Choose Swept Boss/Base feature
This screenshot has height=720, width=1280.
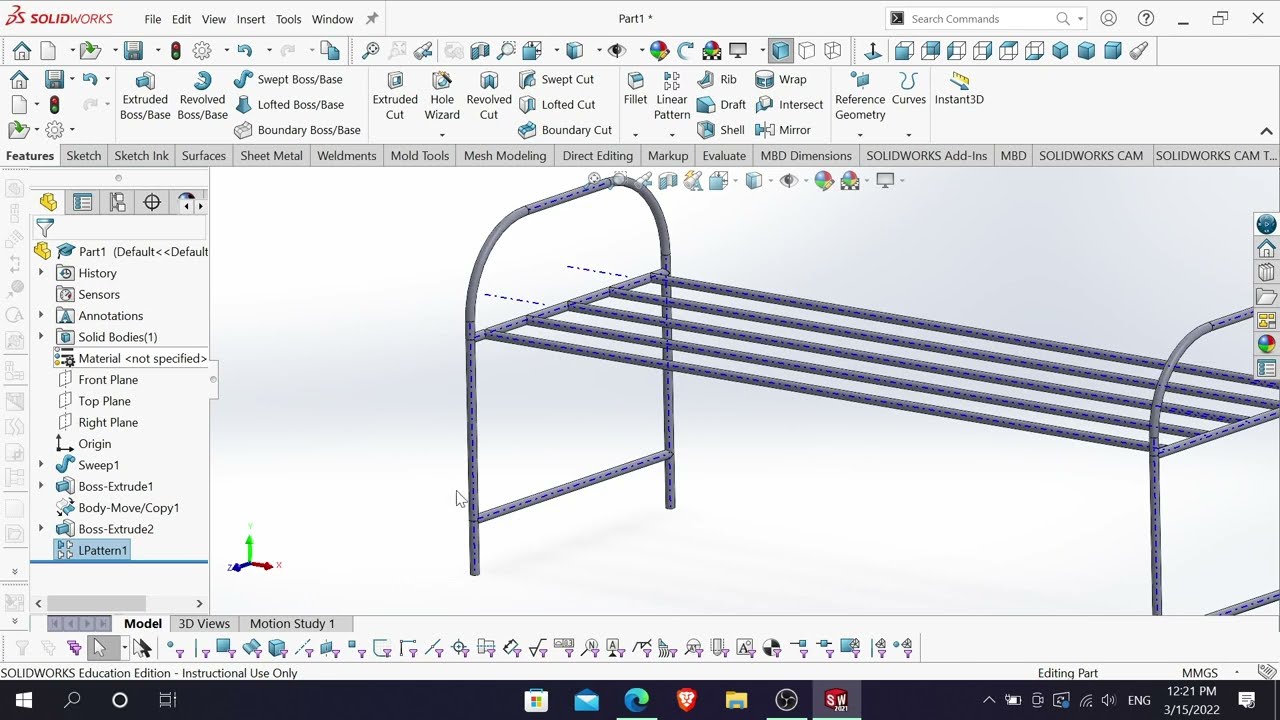coord(288,79)
